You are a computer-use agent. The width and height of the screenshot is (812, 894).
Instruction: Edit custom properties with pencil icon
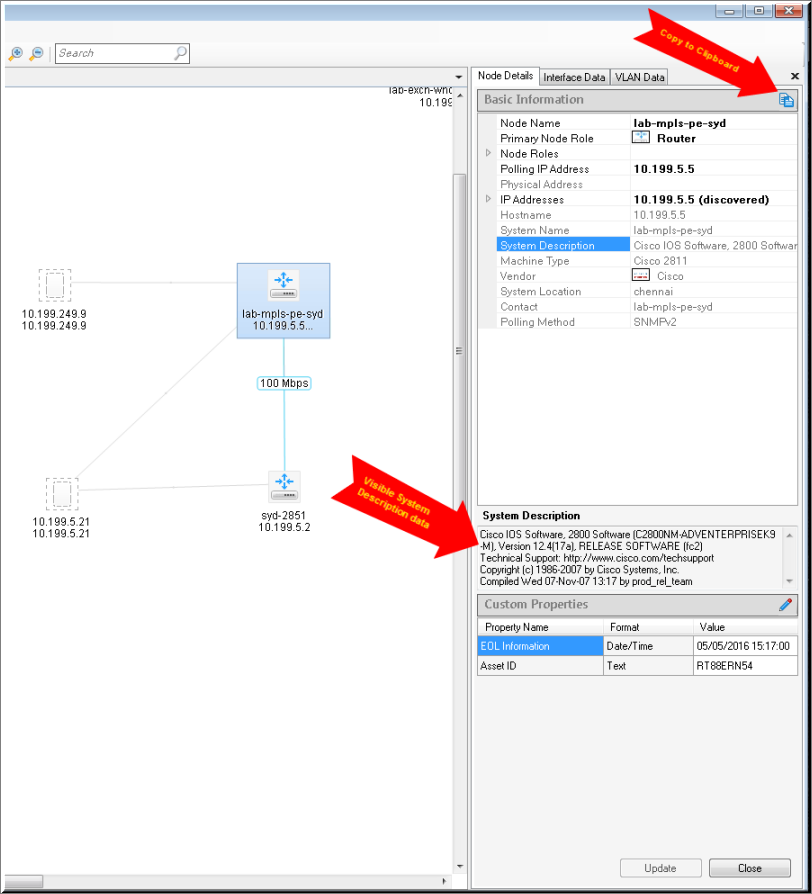785,604
